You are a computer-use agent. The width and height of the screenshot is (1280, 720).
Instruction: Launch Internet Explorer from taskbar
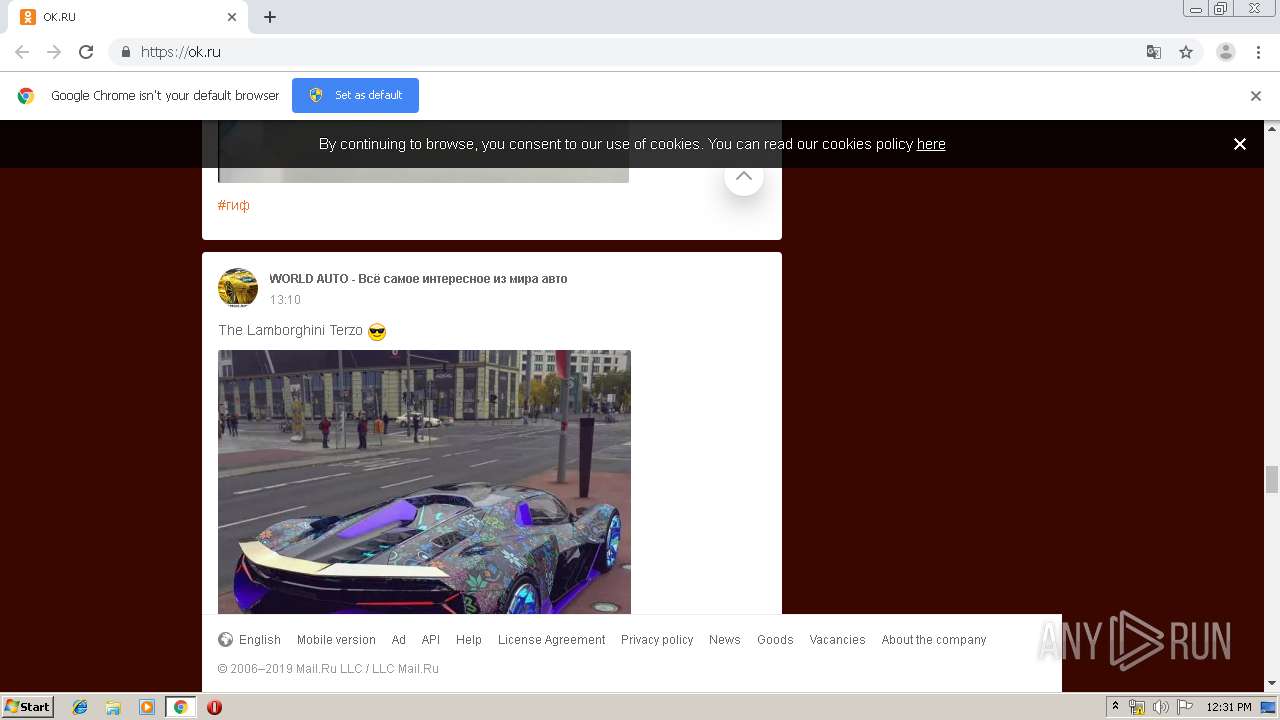coord(80,707)
